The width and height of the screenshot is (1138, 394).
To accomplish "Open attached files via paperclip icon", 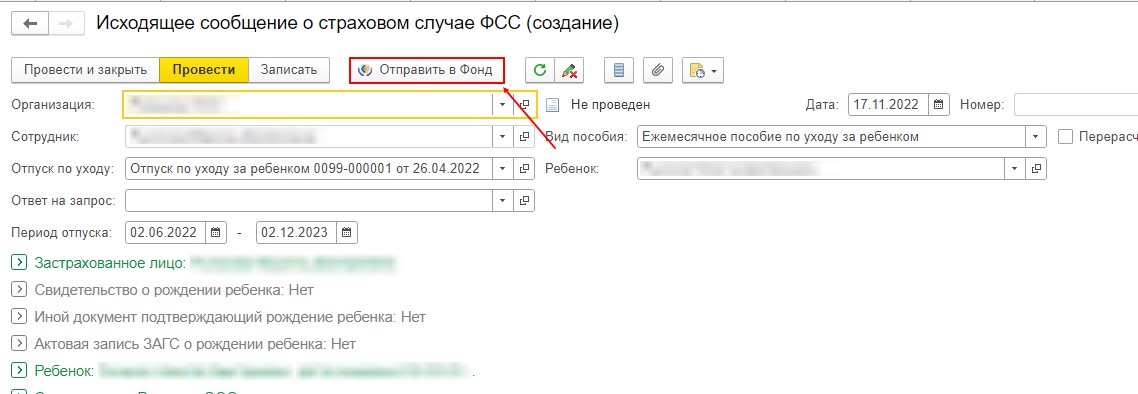I will click(658, 70).
